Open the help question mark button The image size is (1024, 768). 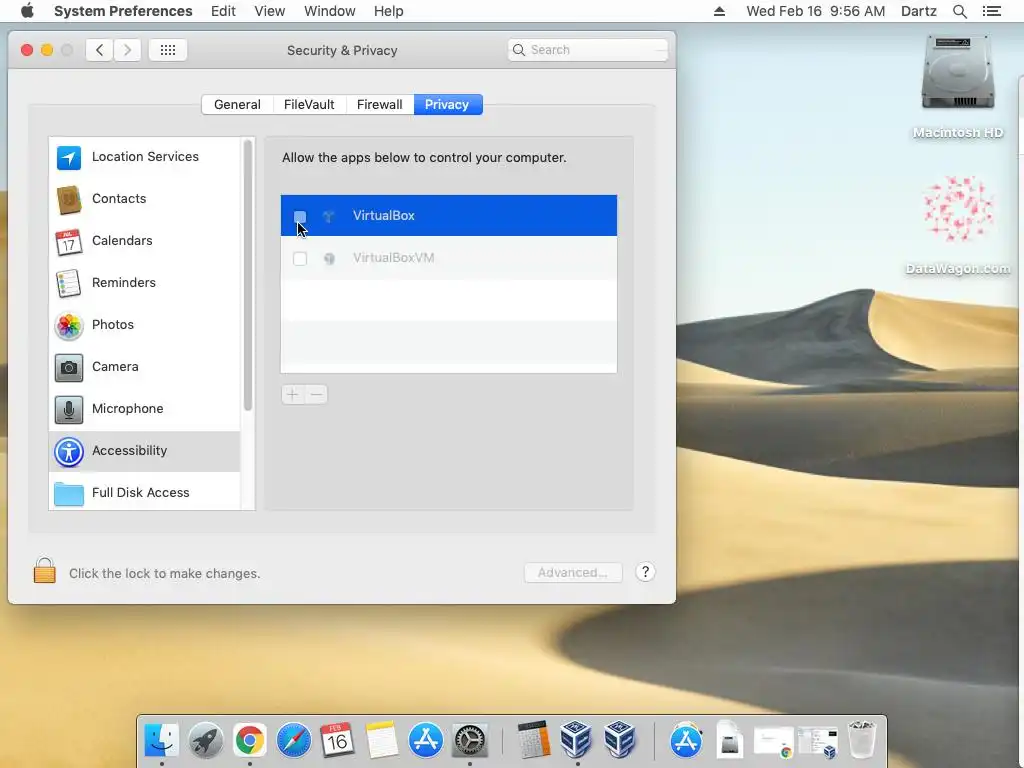(x=645, y=572)
